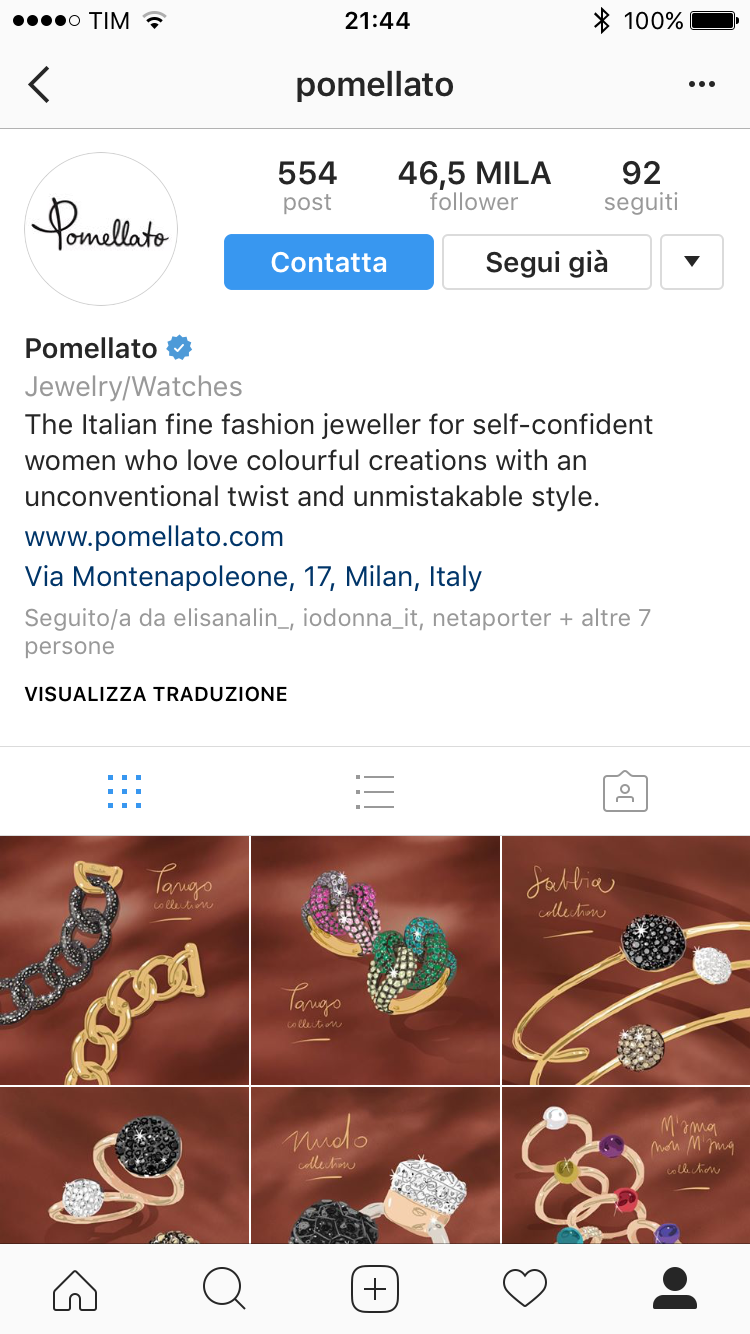The image size is (750, 1334).
Task: View the 46,5 MILA follower list
Action: (474, 186)
